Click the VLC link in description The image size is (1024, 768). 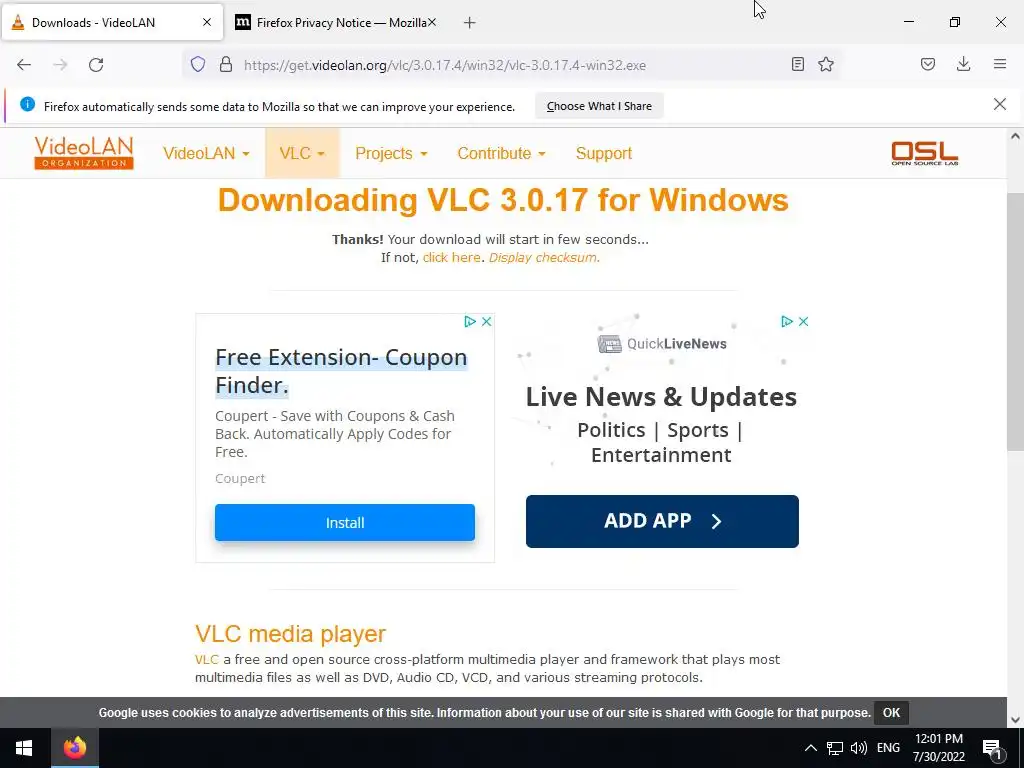pos(206,660)
